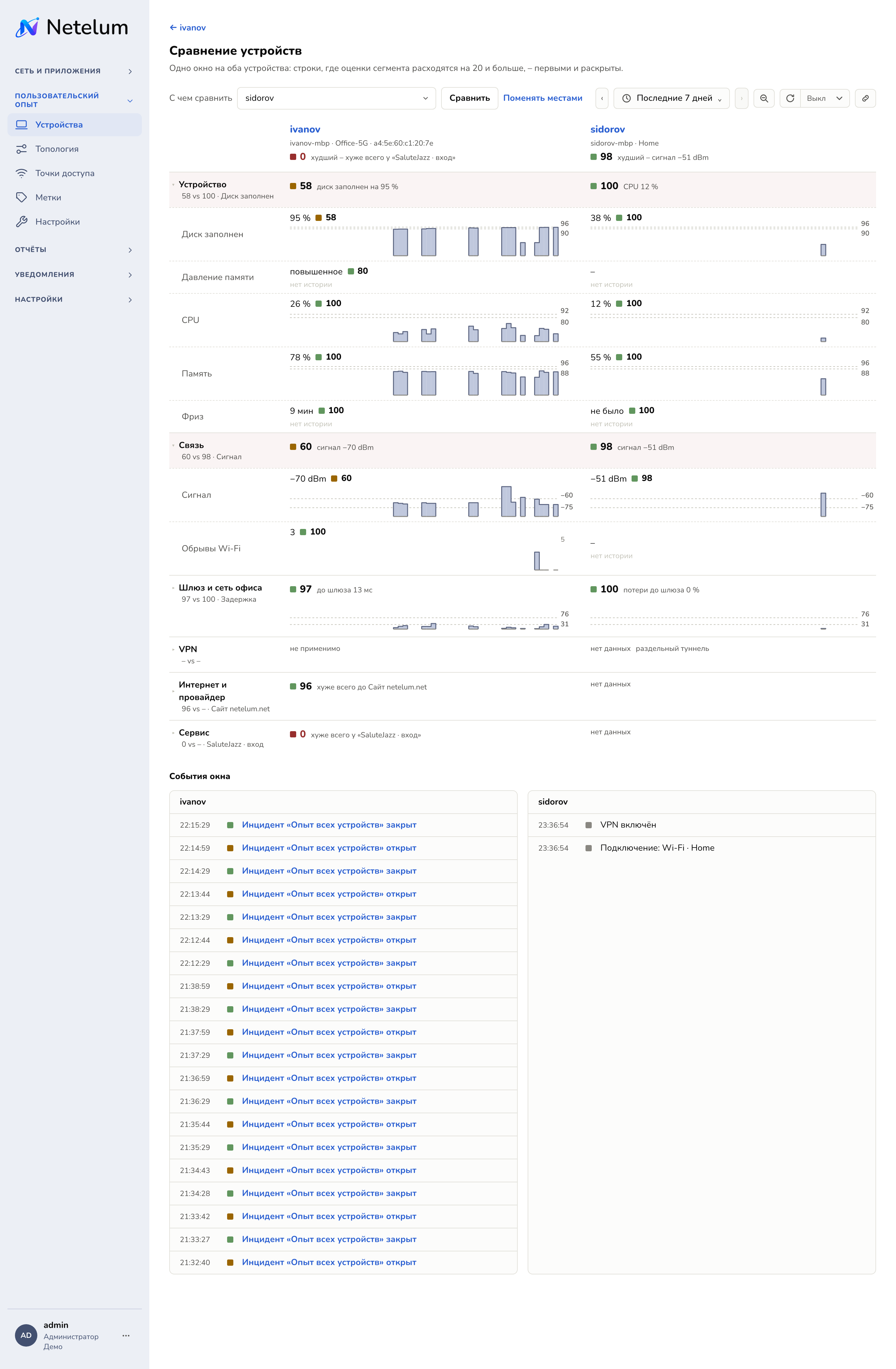The height and width of the screenshot is (1369, 896).
Task: Click the Сравнить button
Action: point(469,98)
